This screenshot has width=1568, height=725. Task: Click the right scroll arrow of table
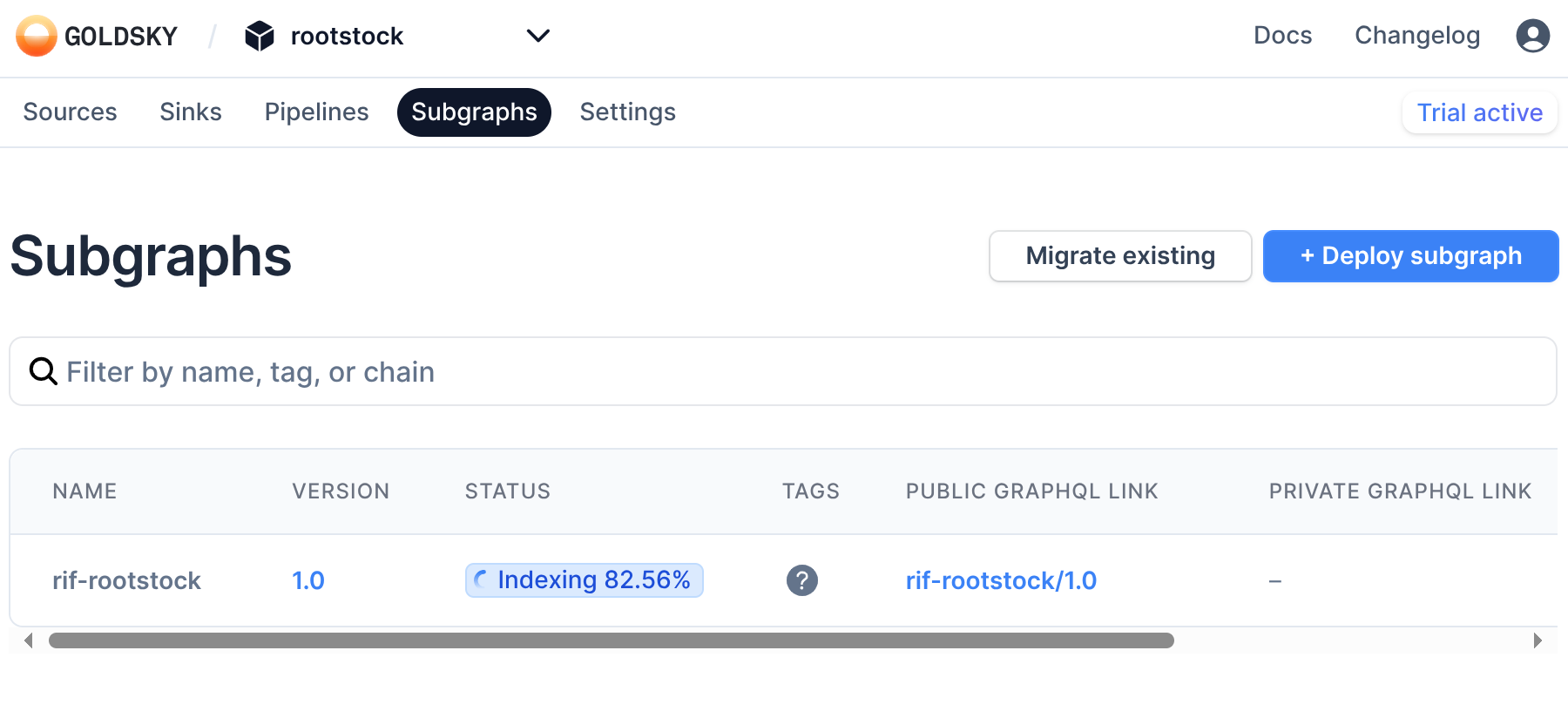(x=1538, y=640)
